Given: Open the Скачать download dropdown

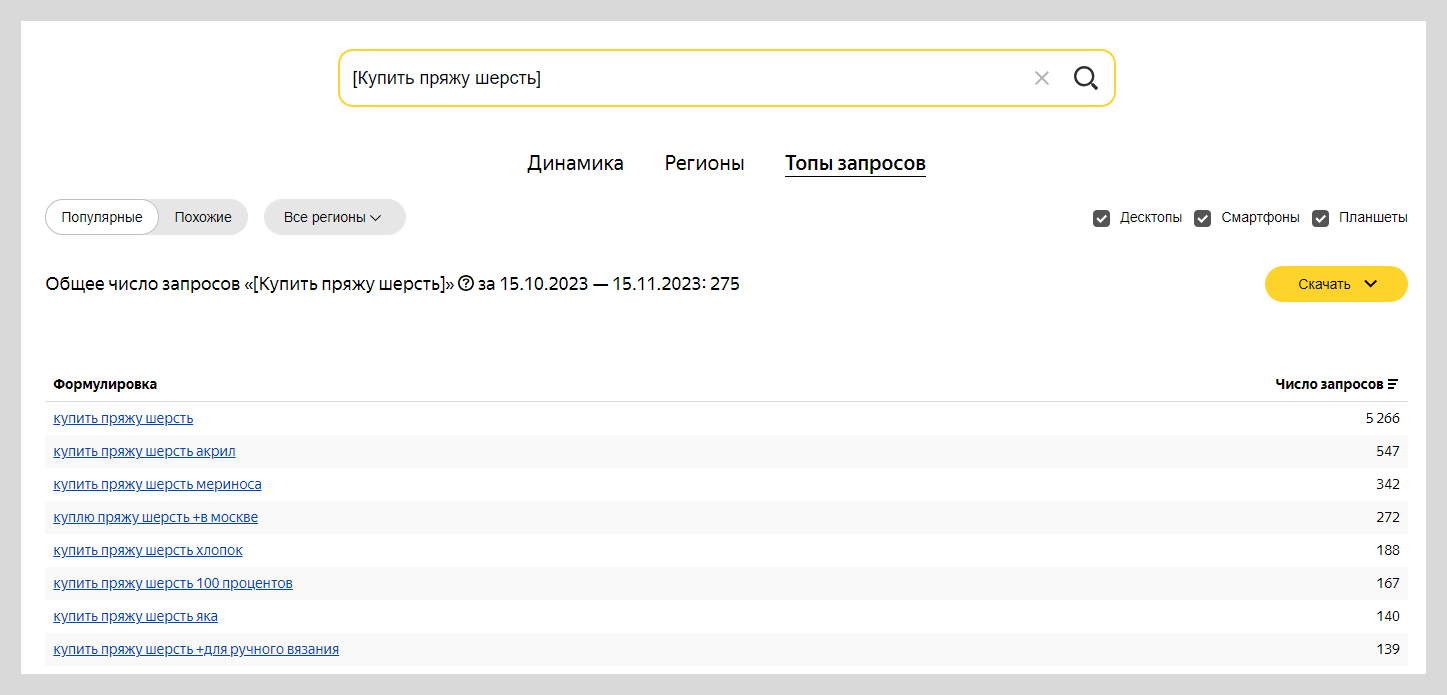Looking at the screenshot, I should coord(1336,284).
